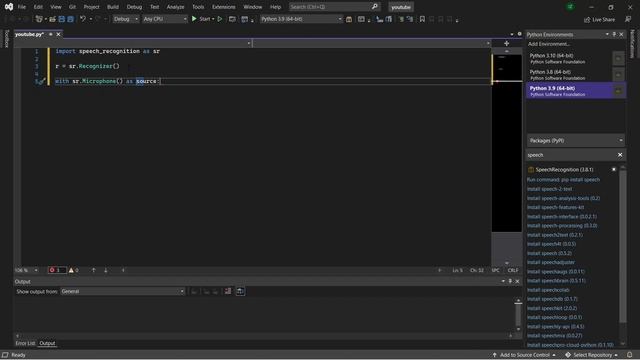Open Python 3.9 environment toolbar dropdown
Image resolution: width=640 pixels, height=360 pixels.
(x=301, y=19)
